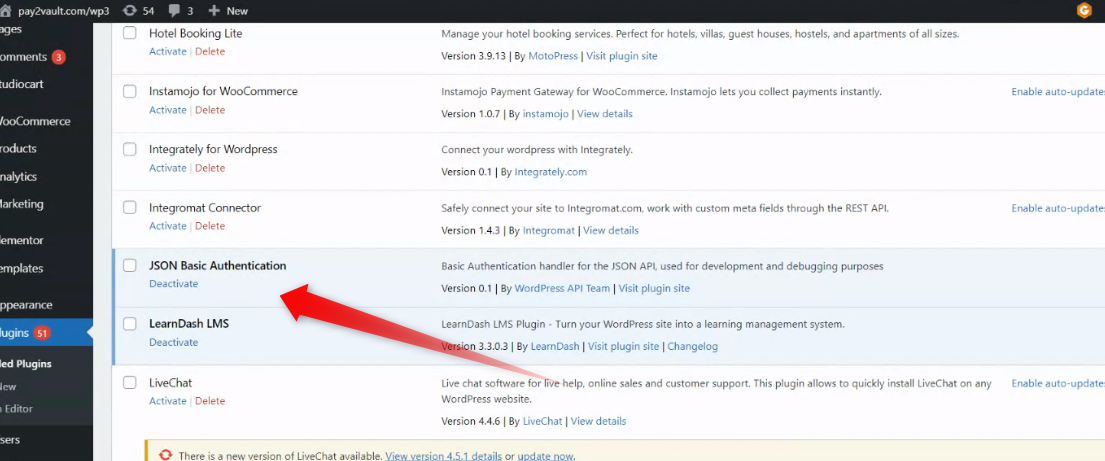Visit plugin site for Hotel Booking Lite
Viewport: 1105px width, 461px height.
[x=622, y=56]
